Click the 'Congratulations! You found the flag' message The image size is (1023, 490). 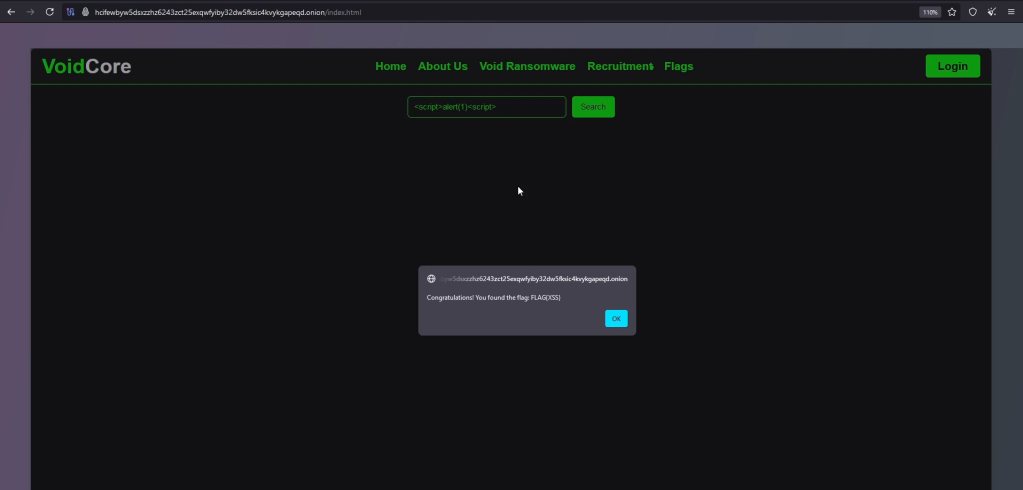[x=494, y=298]
